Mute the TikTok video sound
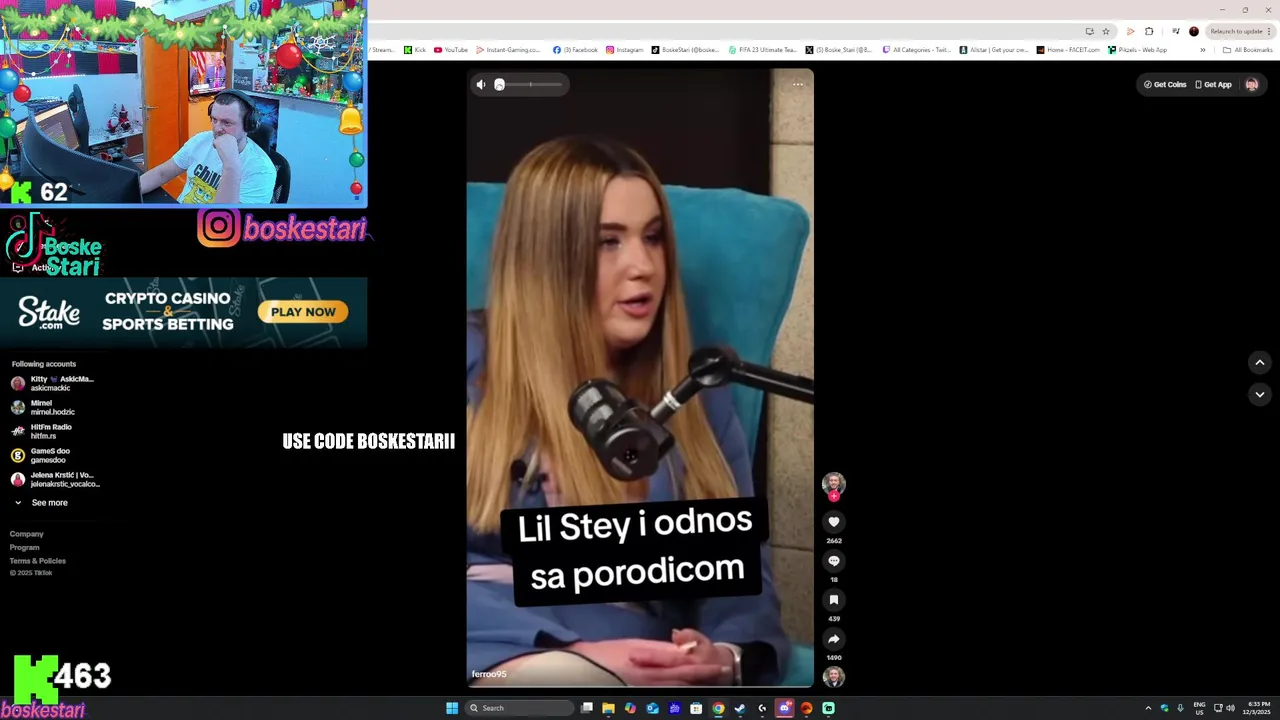 click(481, 85)
